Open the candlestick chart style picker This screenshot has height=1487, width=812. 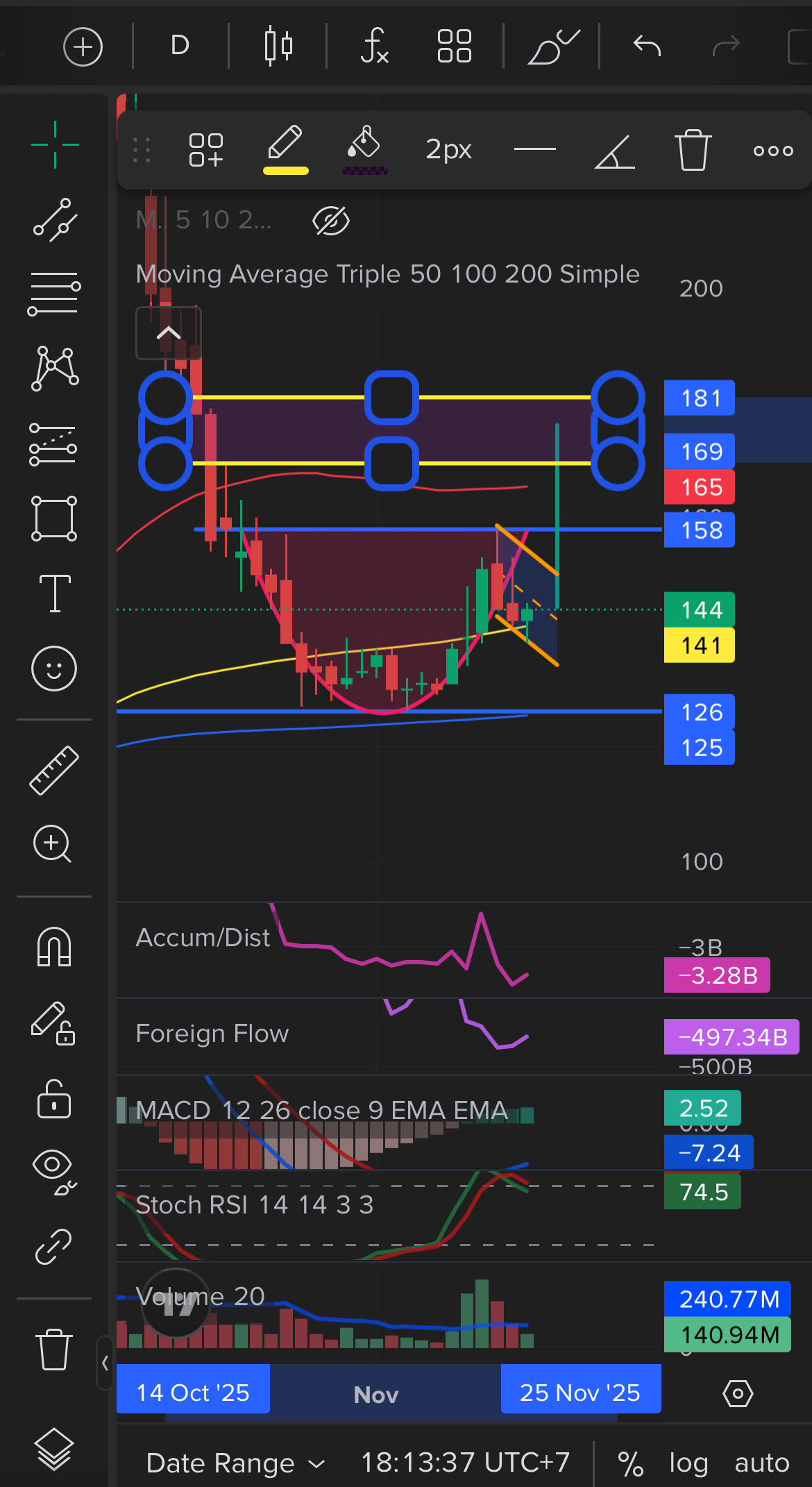point(278,47)
